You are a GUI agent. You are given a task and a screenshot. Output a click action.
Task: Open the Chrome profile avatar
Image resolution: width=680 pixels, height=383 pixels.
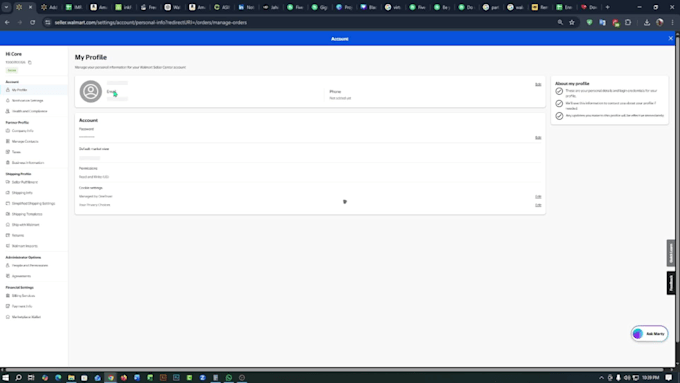(660, 23)
